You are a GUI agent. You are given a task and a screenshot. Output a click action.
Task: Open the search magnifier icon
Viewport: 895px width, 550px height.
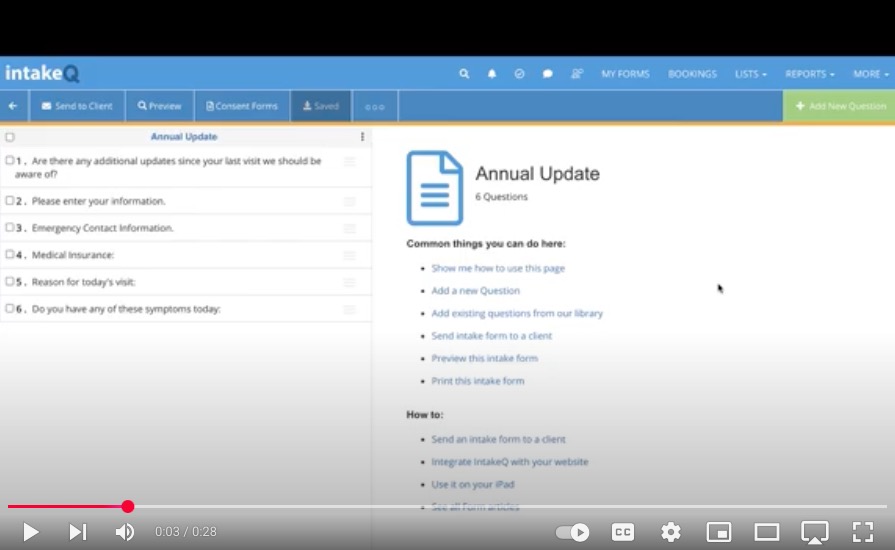click(464, 74)
